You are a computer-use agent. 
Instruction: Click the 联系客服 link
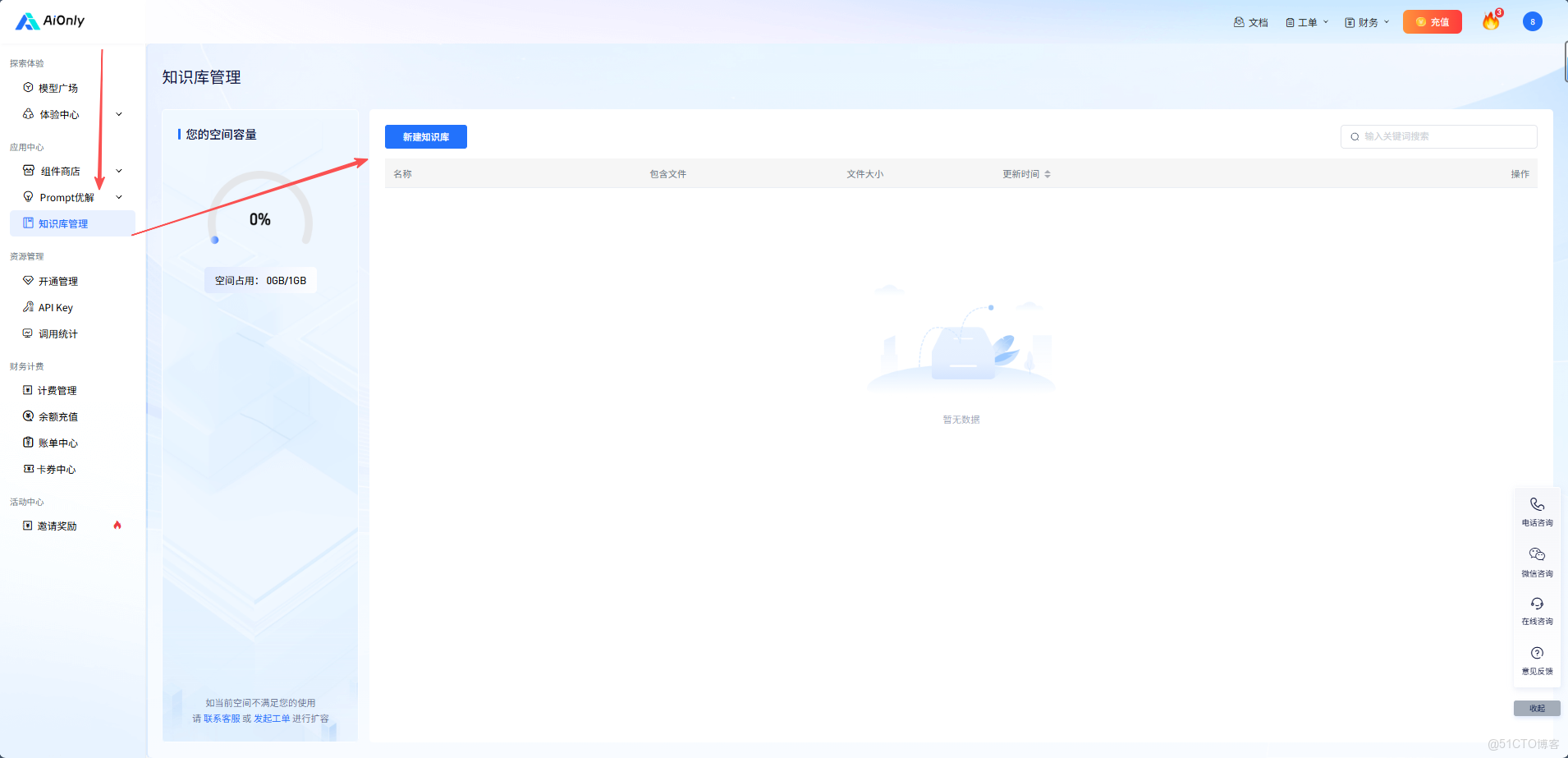222,719
